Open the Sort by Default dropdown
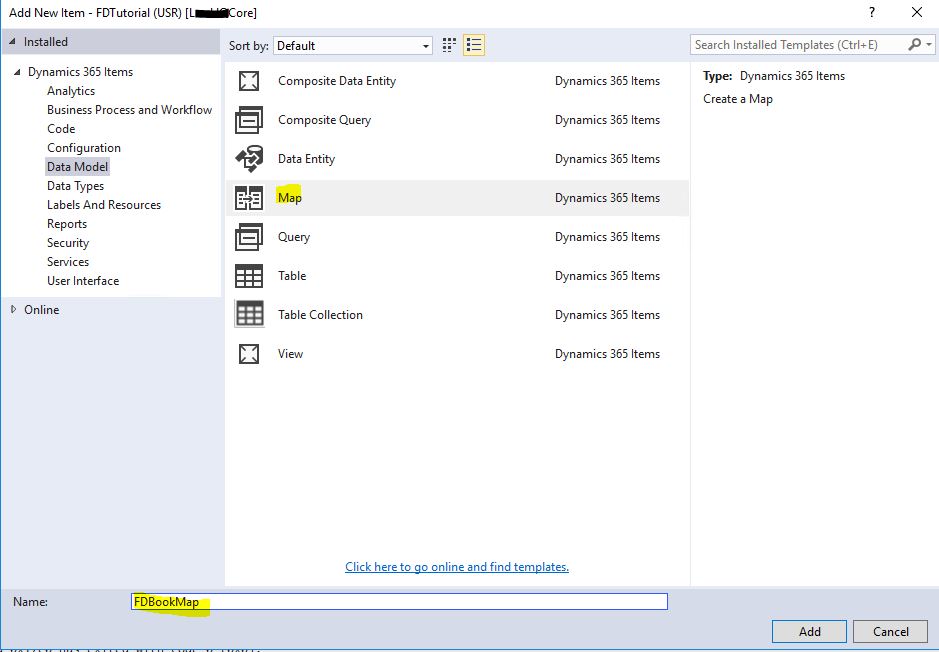Image resolution: width=939 pixels, height=652 pixels. click(352, 46)
